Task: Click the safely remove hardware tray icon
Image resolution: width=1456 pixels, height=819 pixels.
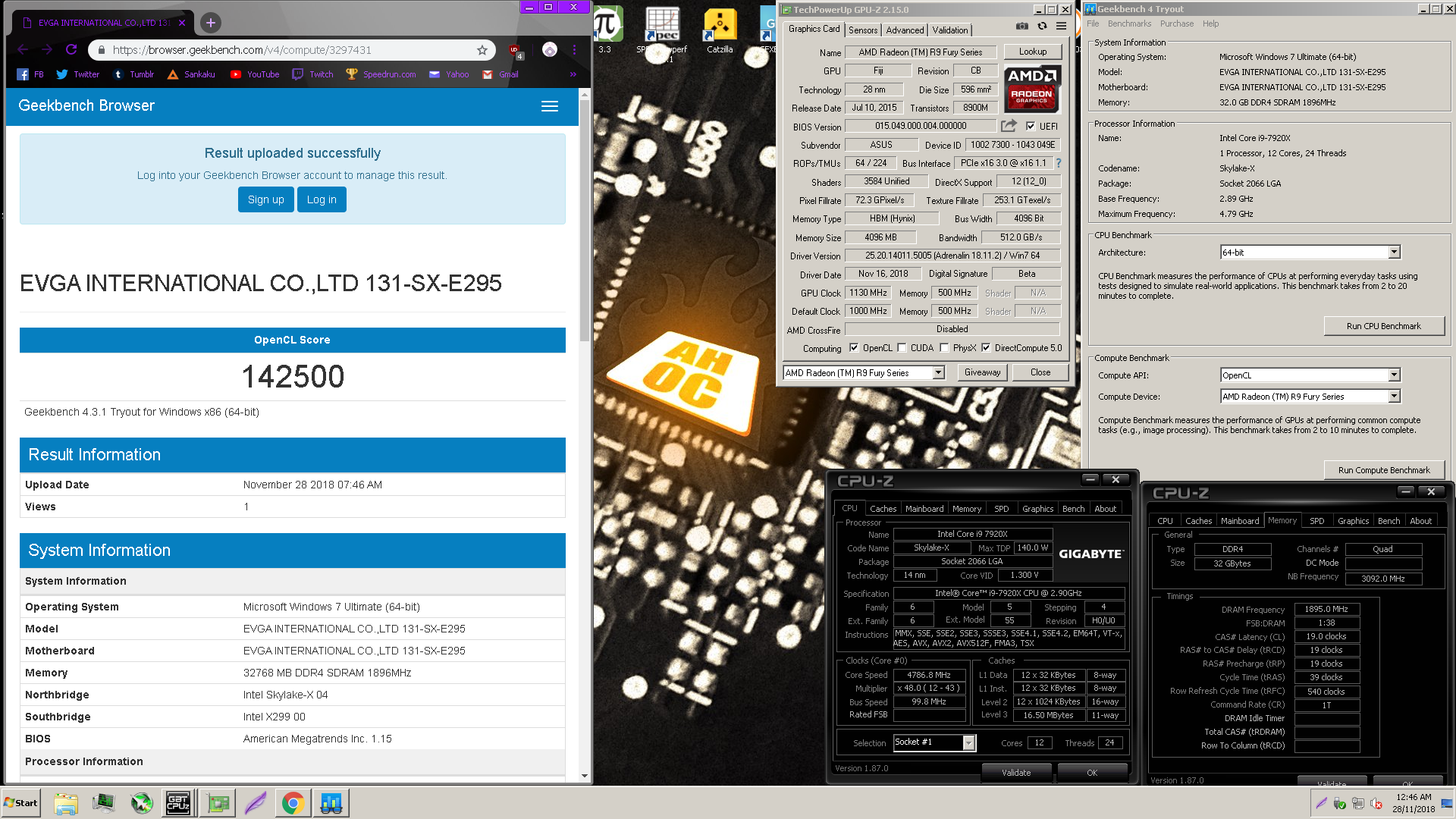Action: pos(1339,804)
